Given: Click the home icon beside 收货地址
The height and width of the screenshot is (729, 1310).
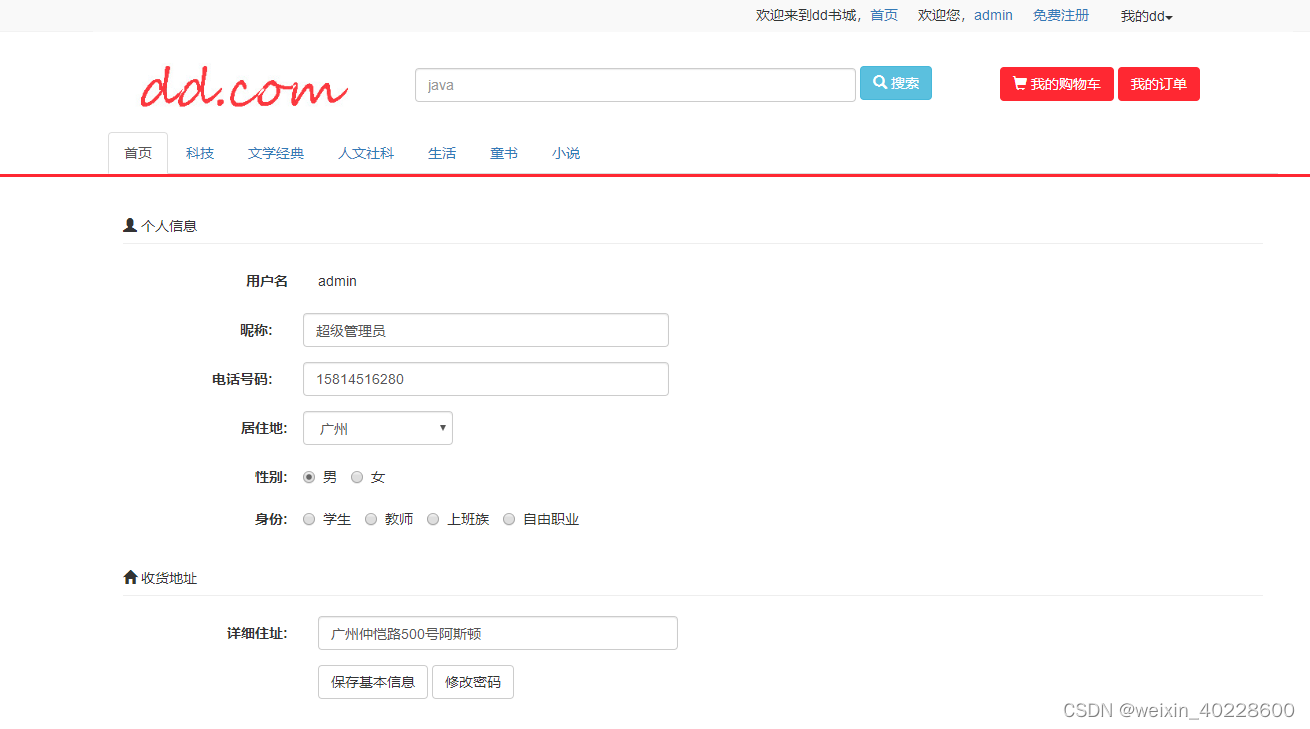Looking at the screenshot, I should point(130,577).
